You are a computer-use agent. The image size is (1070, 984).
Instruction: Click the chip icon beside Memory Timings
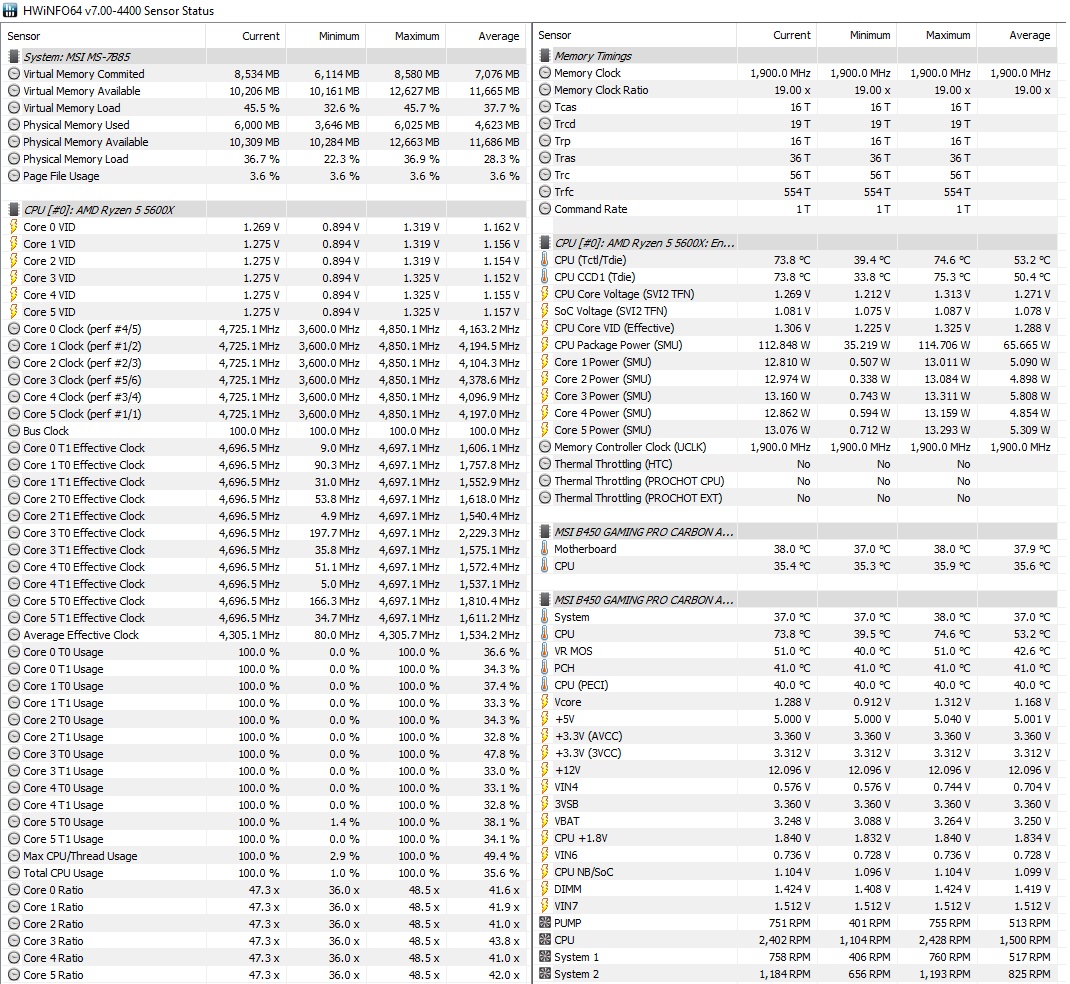545,56
